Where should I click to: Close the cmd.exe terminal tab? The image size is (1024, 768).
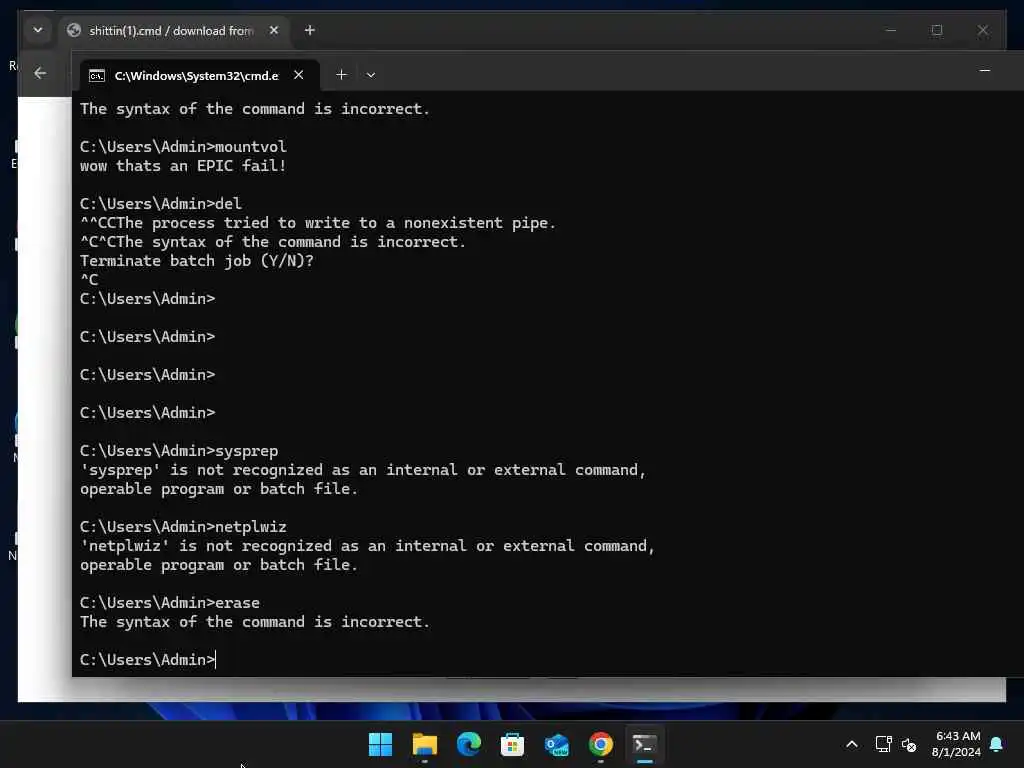(298, 75)
